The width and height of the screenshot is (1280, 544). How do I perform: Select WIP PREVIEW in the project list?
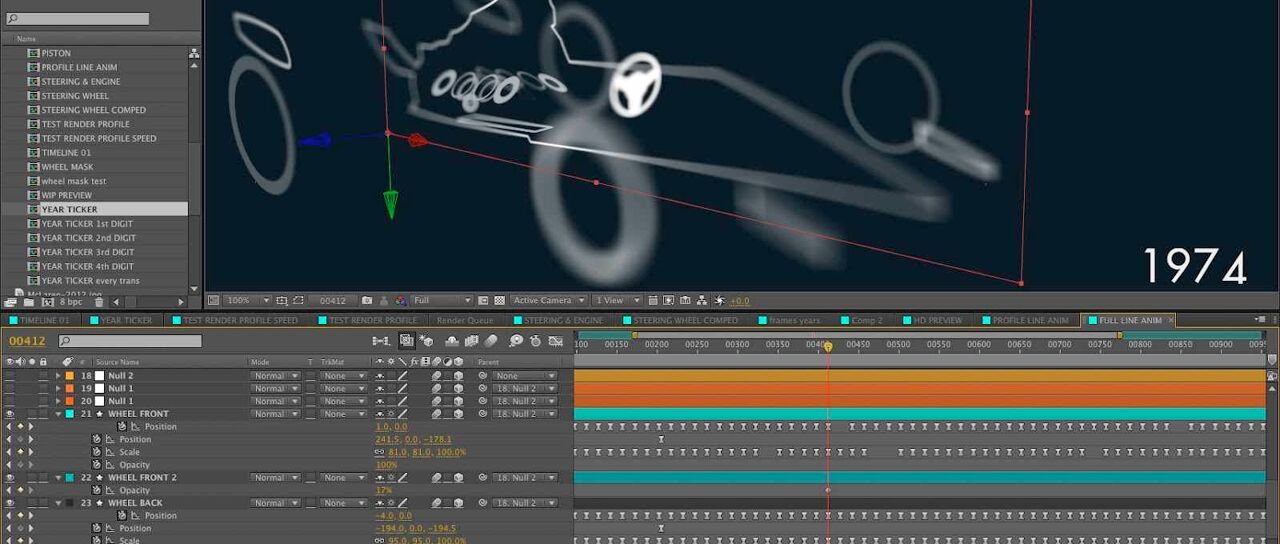click(x=66, y=195)
